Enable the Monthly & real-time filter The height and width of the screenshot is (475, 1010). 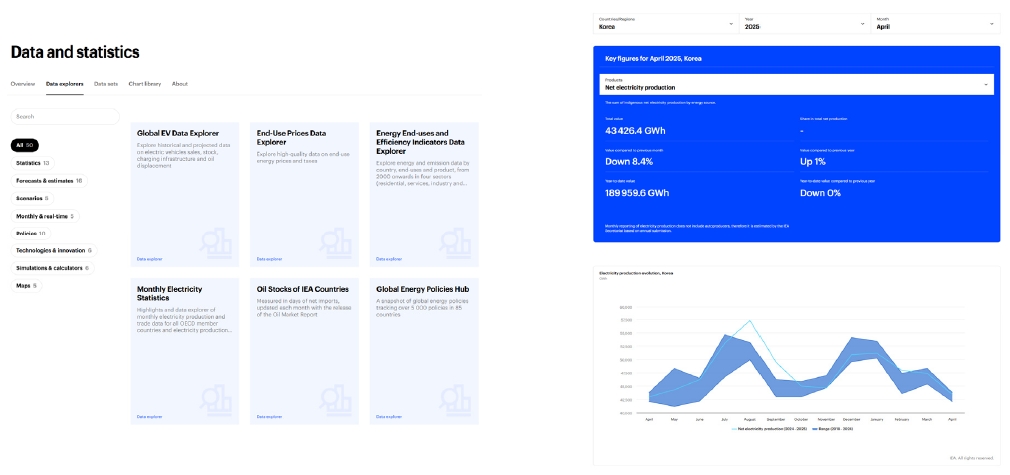[x=45, y=217]
